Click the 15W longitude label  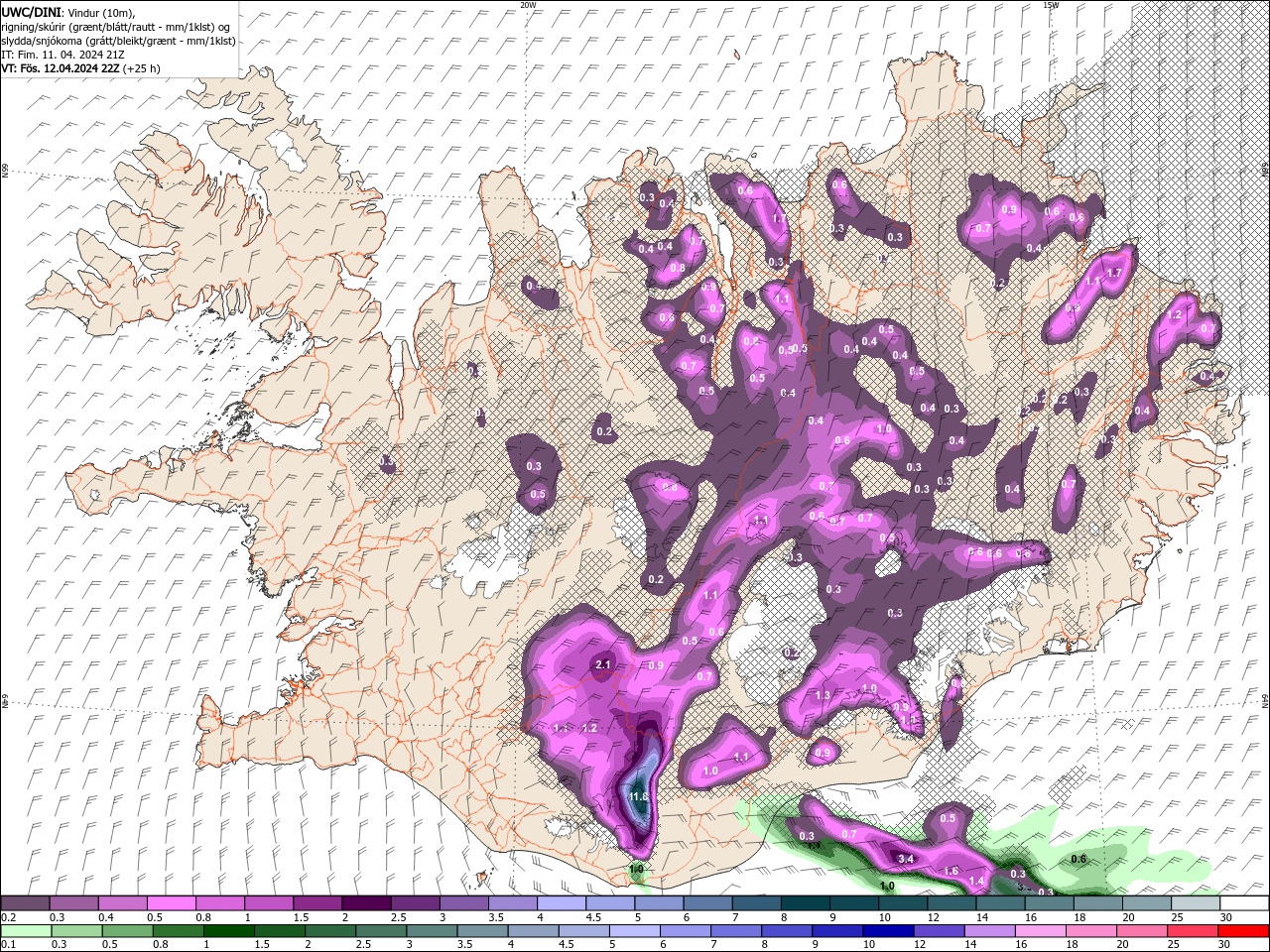pyautogui.click(x=1051, y=5)
